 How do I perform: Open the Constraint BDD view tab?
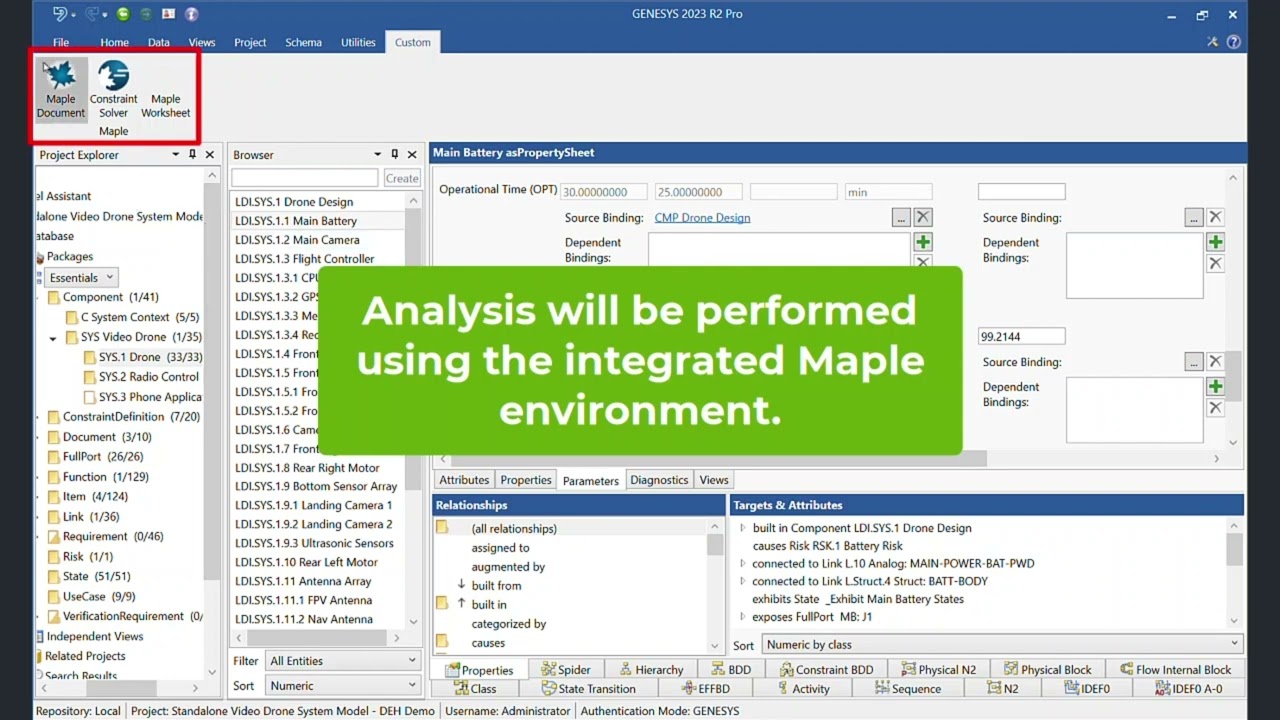click(826, 670)
